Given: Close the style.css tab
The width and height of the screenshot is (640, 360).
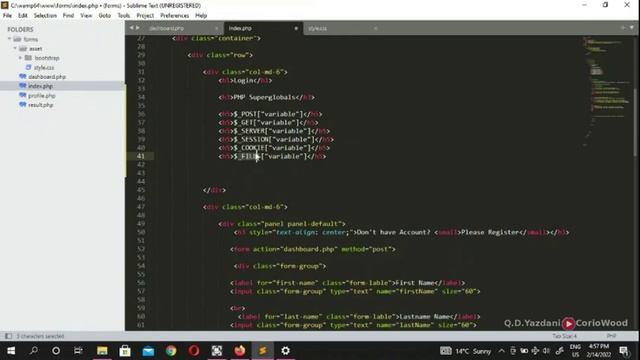Looking at the screenshot, I should pyautogui.click(x=375, y=28).
